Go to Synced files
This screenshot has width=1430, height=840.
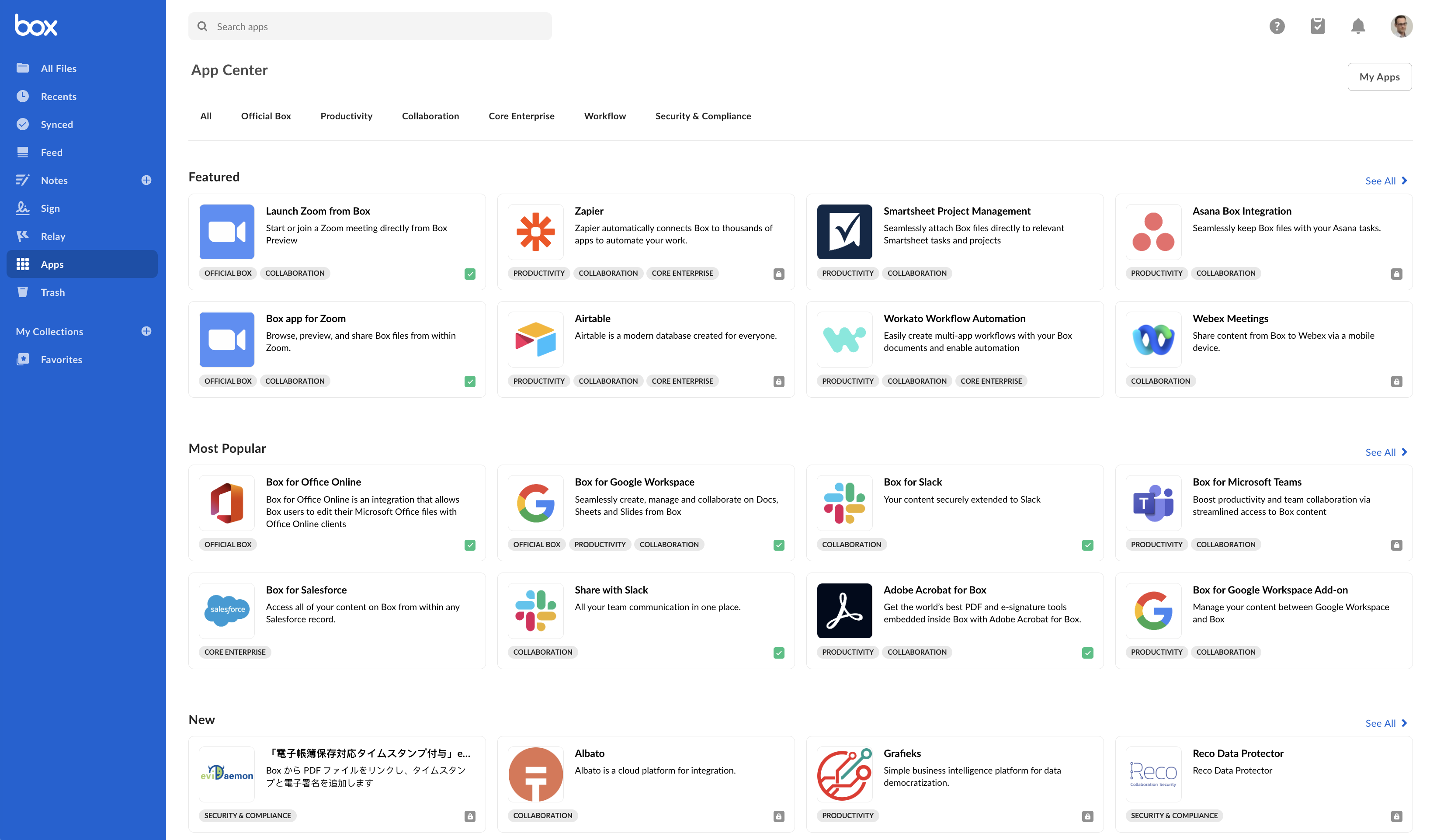tap(82, 124)
